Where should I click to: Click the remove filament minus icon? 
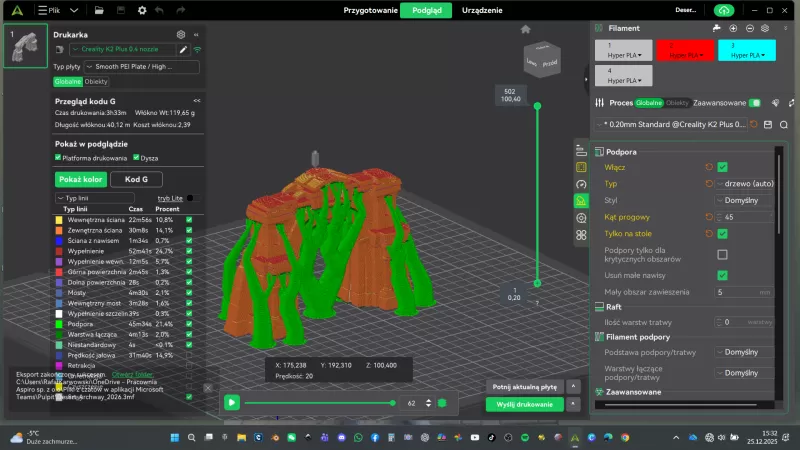749,28
